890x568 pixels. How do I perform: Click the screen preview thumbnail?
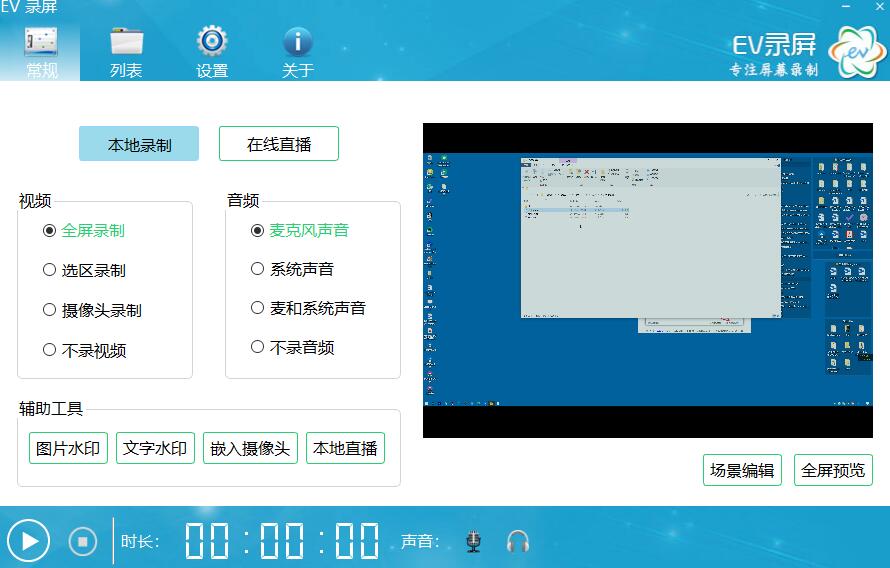(648, 280)
